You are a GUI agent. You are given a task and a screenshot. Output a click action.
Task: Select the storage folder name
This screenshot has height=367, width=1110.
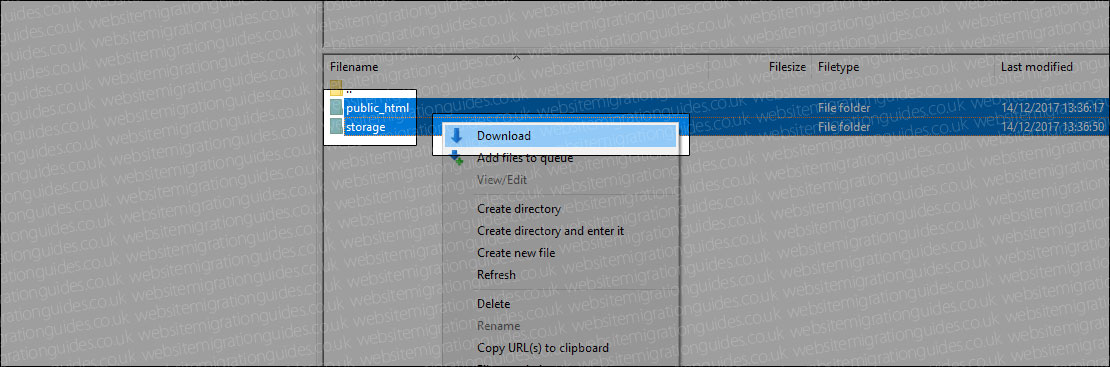(365, 128)
